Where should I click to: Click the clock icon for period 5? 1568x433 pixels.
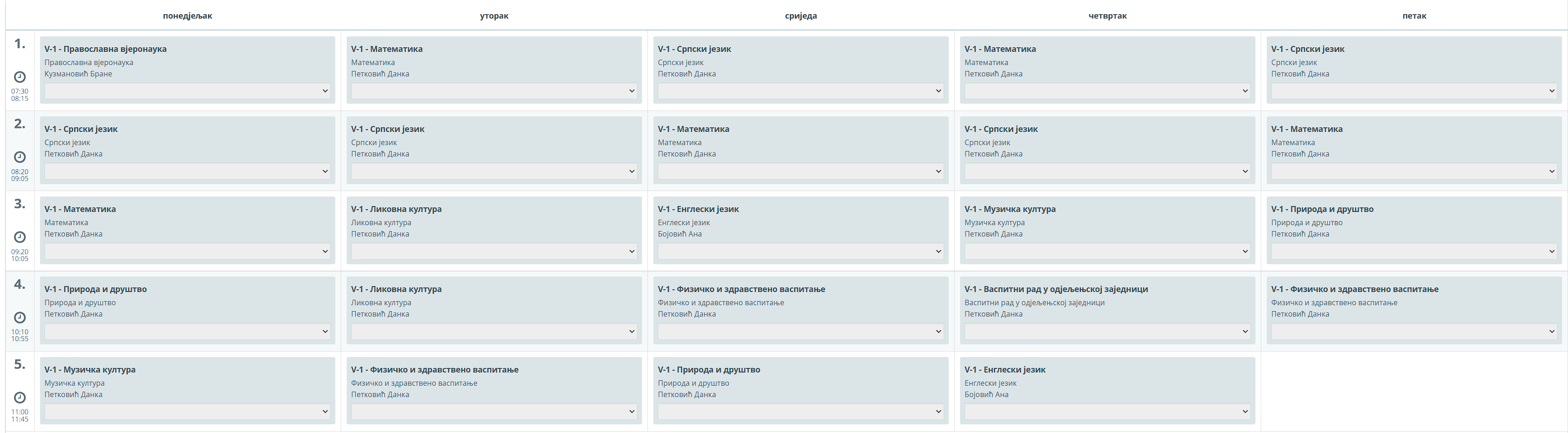(20, 398)
